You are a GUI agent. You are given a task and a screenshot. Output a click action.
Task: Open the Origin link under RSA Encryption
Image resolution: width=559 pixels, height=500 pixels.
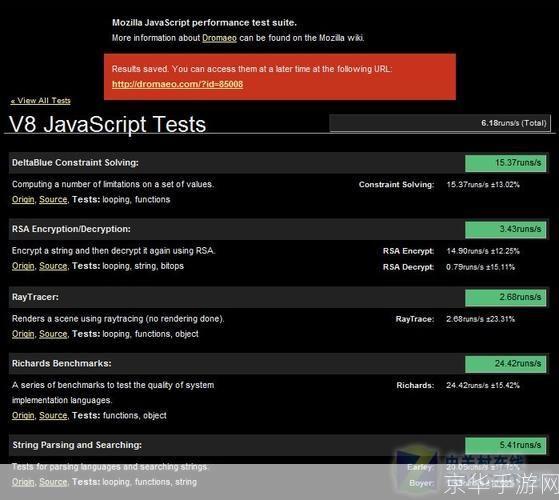tap(23, 266)
